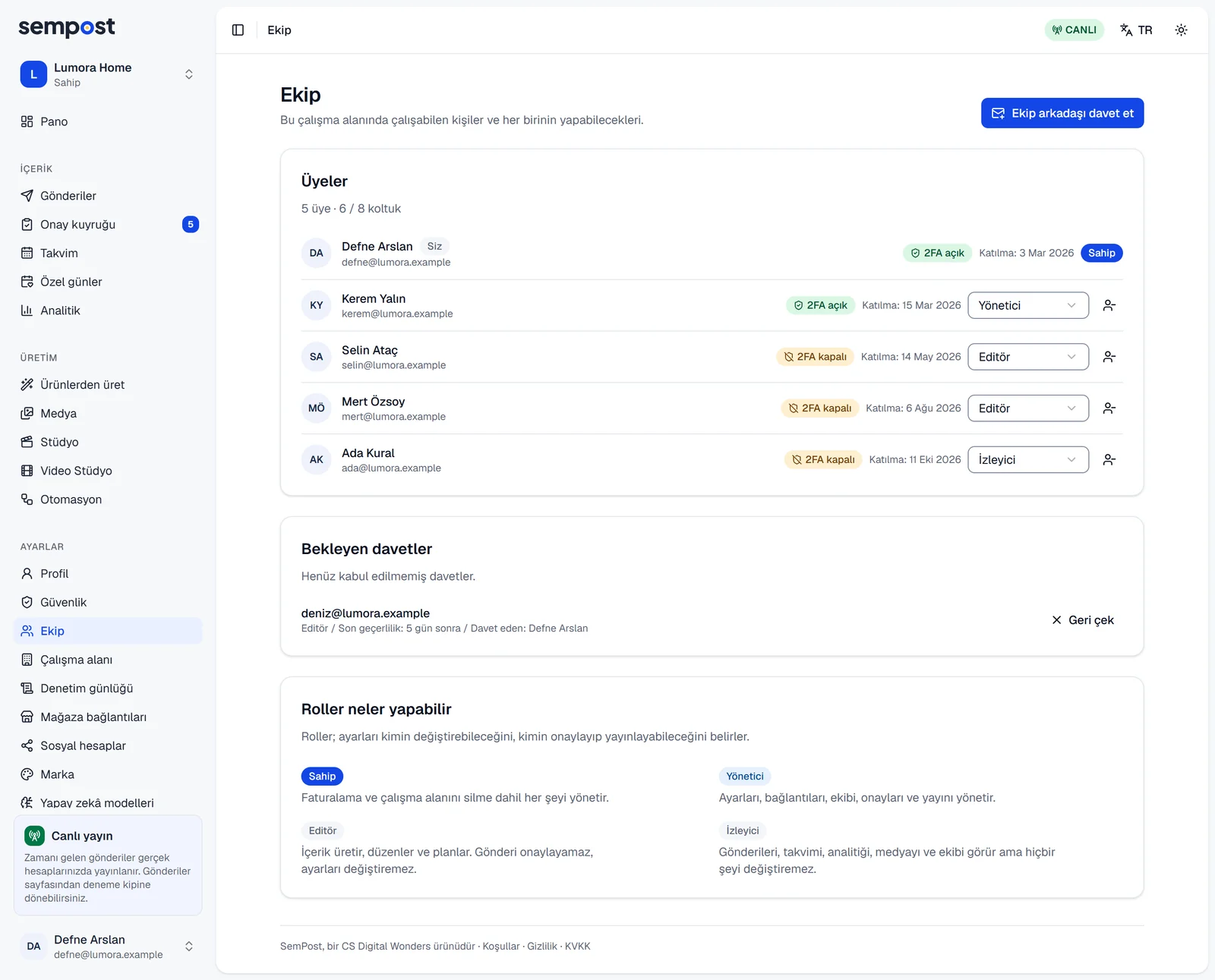Open Pano in the sidebar

click(108, 121)
